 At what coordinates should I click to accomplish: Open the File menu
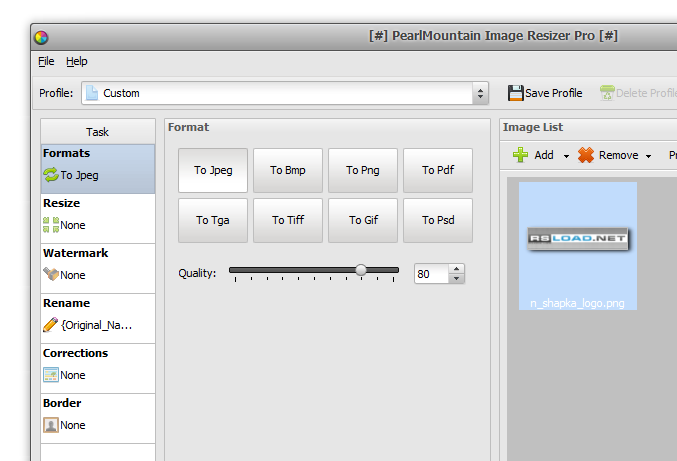click(46, 61)
